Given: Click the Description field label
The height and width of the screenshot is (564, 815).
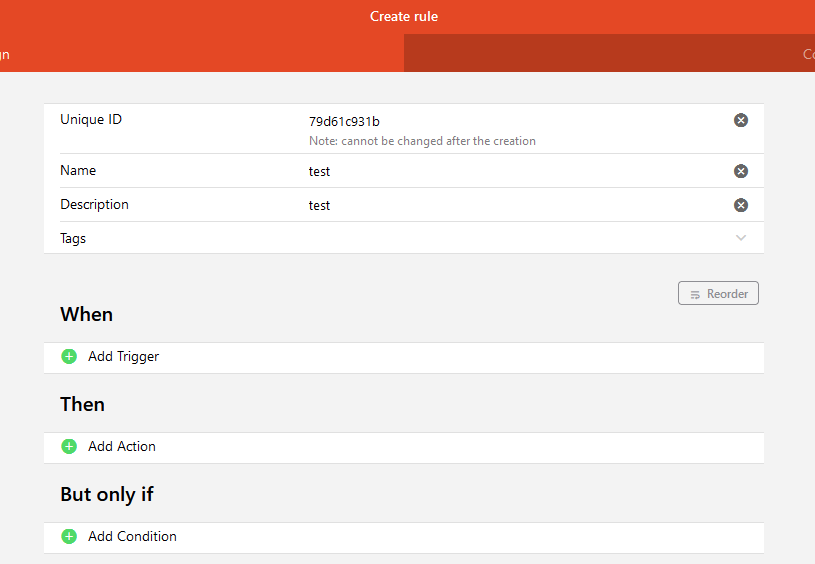Looking at the screenshot, I should coord(94,205).
